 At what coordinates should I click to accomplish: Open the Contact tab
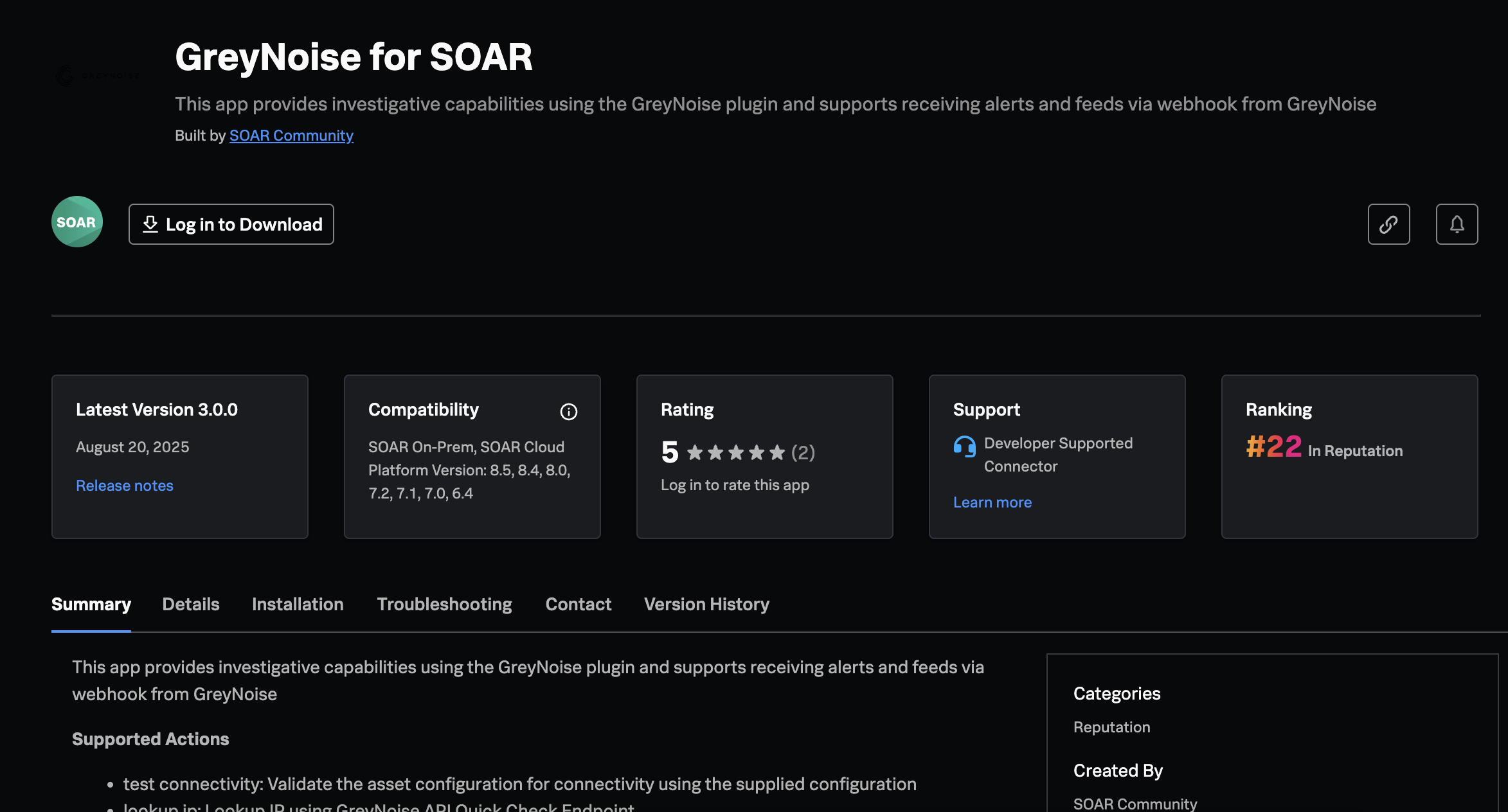pyautogui.click(x=579, y=605)
